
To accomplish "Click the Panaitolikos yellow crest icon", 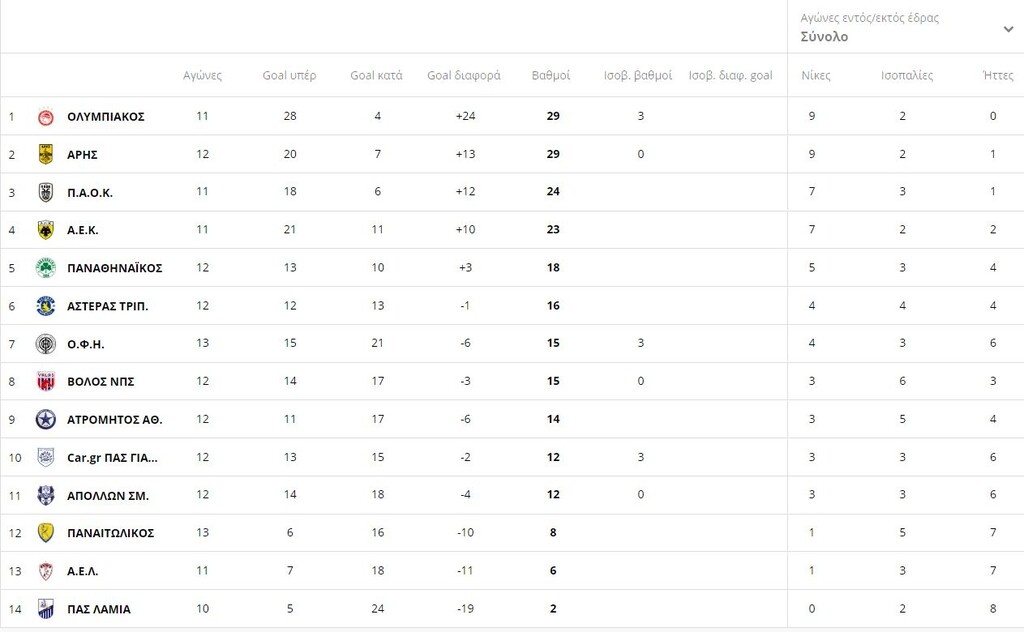I will click(45, 533).
